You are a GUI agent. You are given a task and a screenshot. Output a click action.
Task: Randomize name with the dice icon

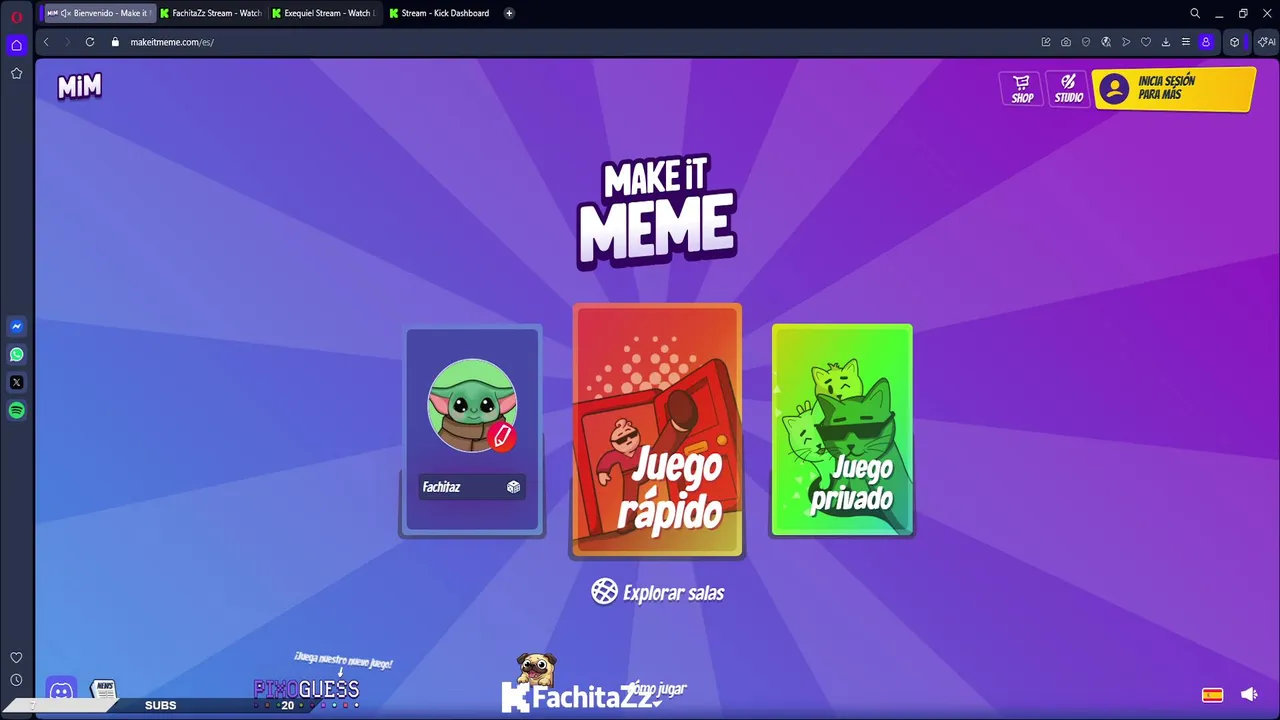click(513, 487)
